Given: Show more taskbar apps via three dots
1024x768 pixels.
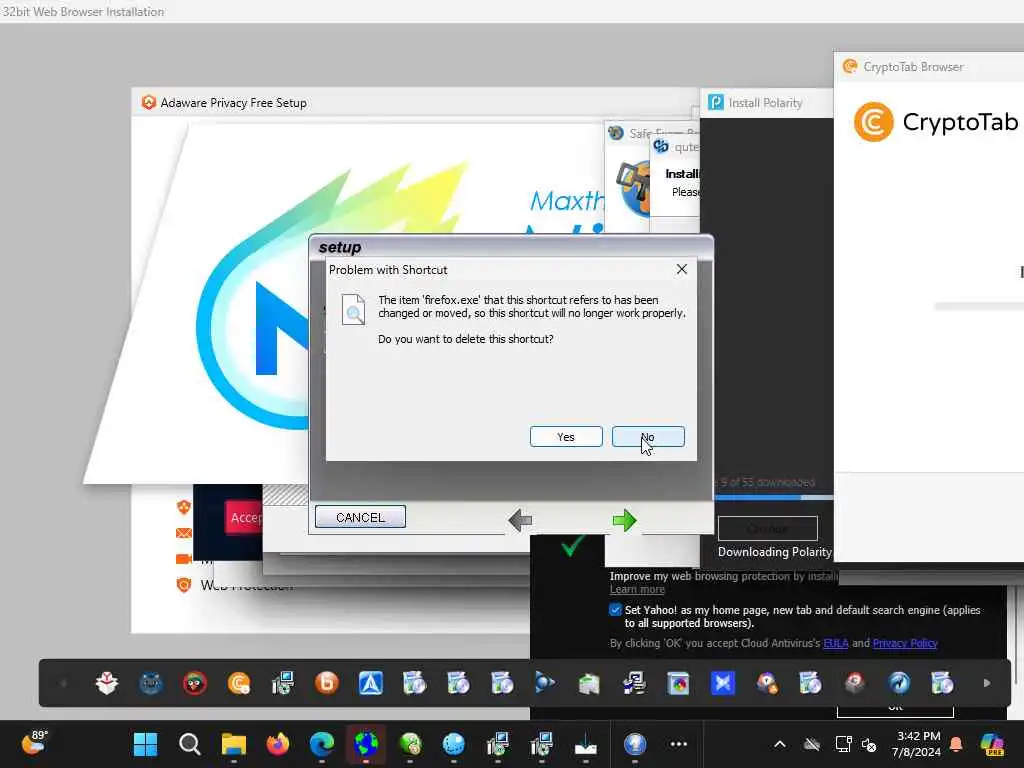Looking at the screenshot, I should coord(679,744).
